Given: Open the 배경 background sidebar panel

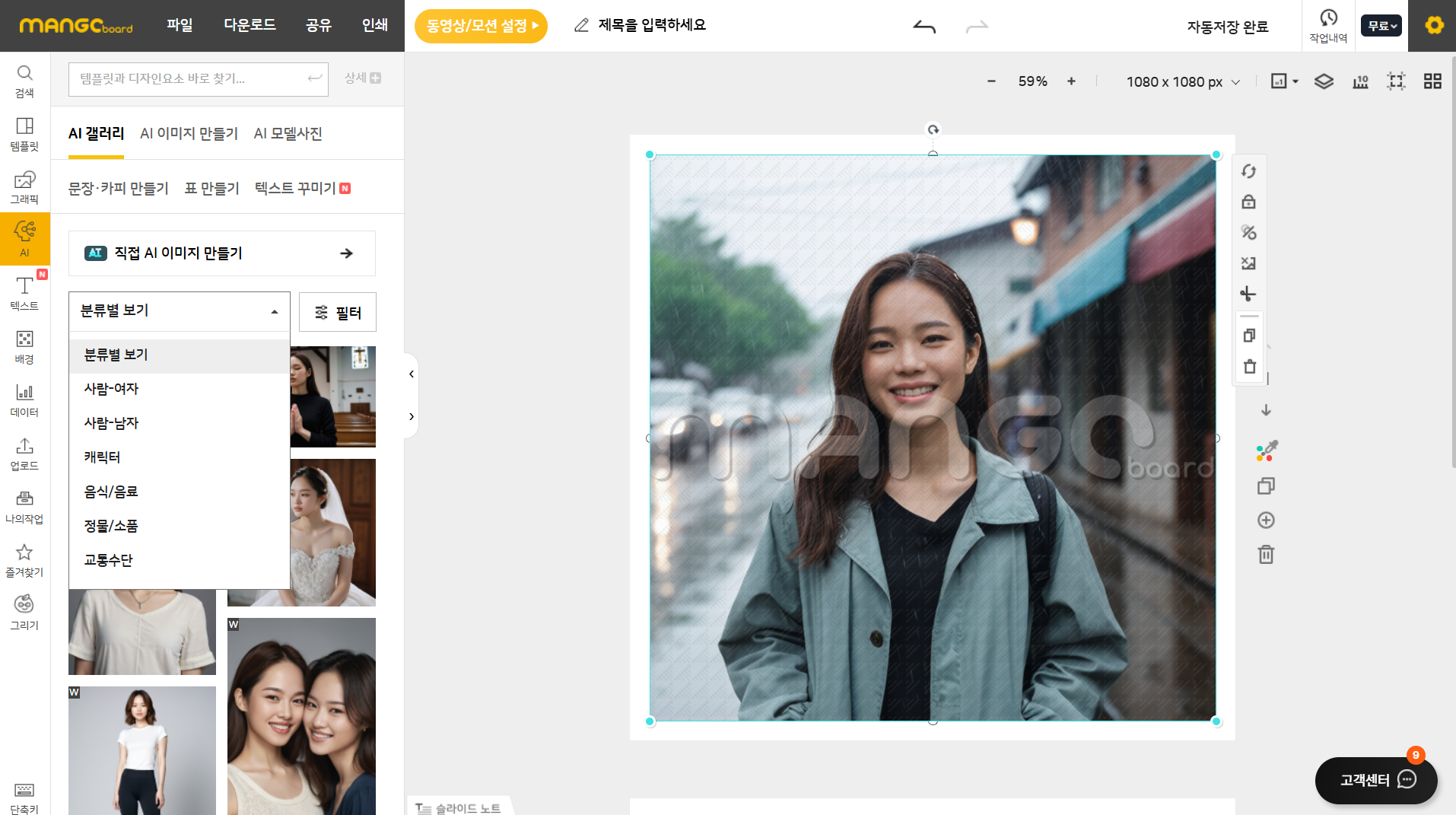Looking at the screenshot, I should click(x=24, y=347).
